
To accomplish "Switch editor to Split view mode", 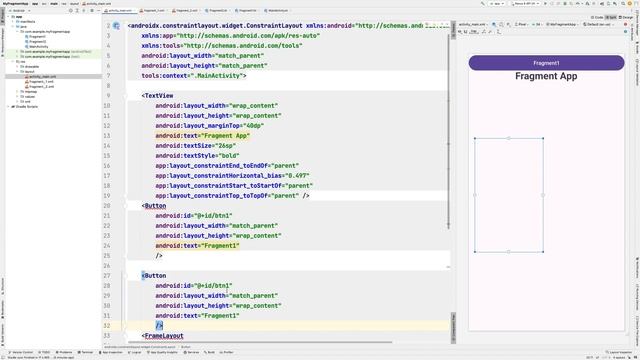I will 611,18.
